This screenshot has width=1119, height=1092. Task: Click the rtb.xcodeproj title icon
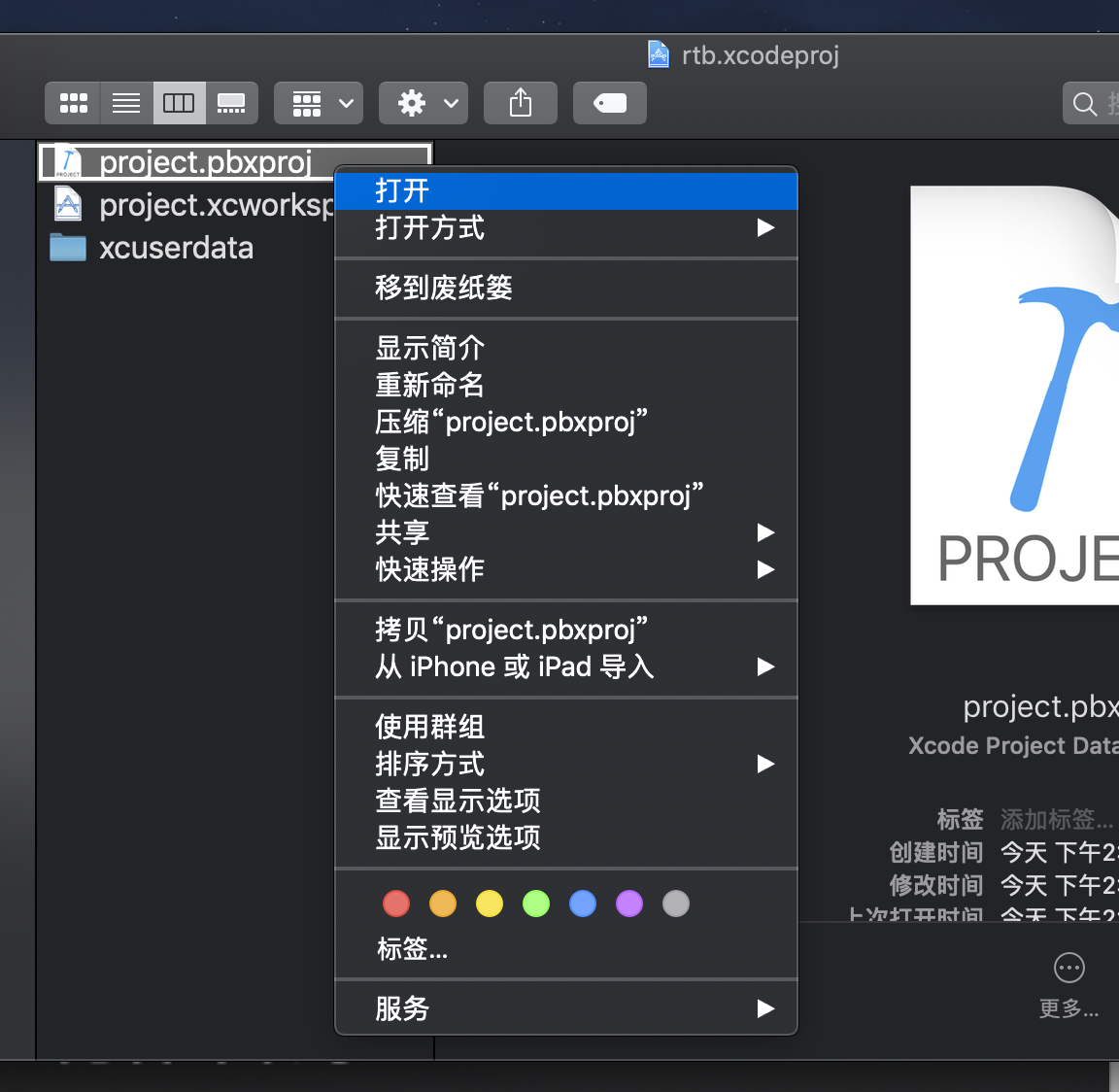pyautogui.click(x=658, y=54)
